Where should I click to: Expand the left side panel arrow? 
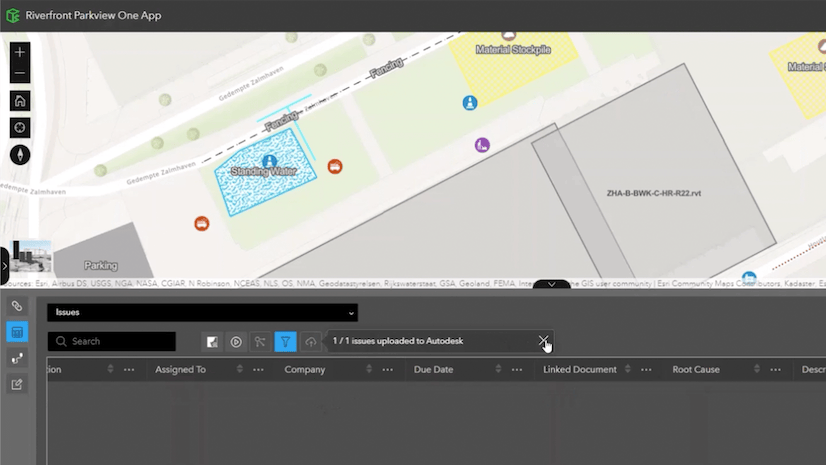click(4, 266)
